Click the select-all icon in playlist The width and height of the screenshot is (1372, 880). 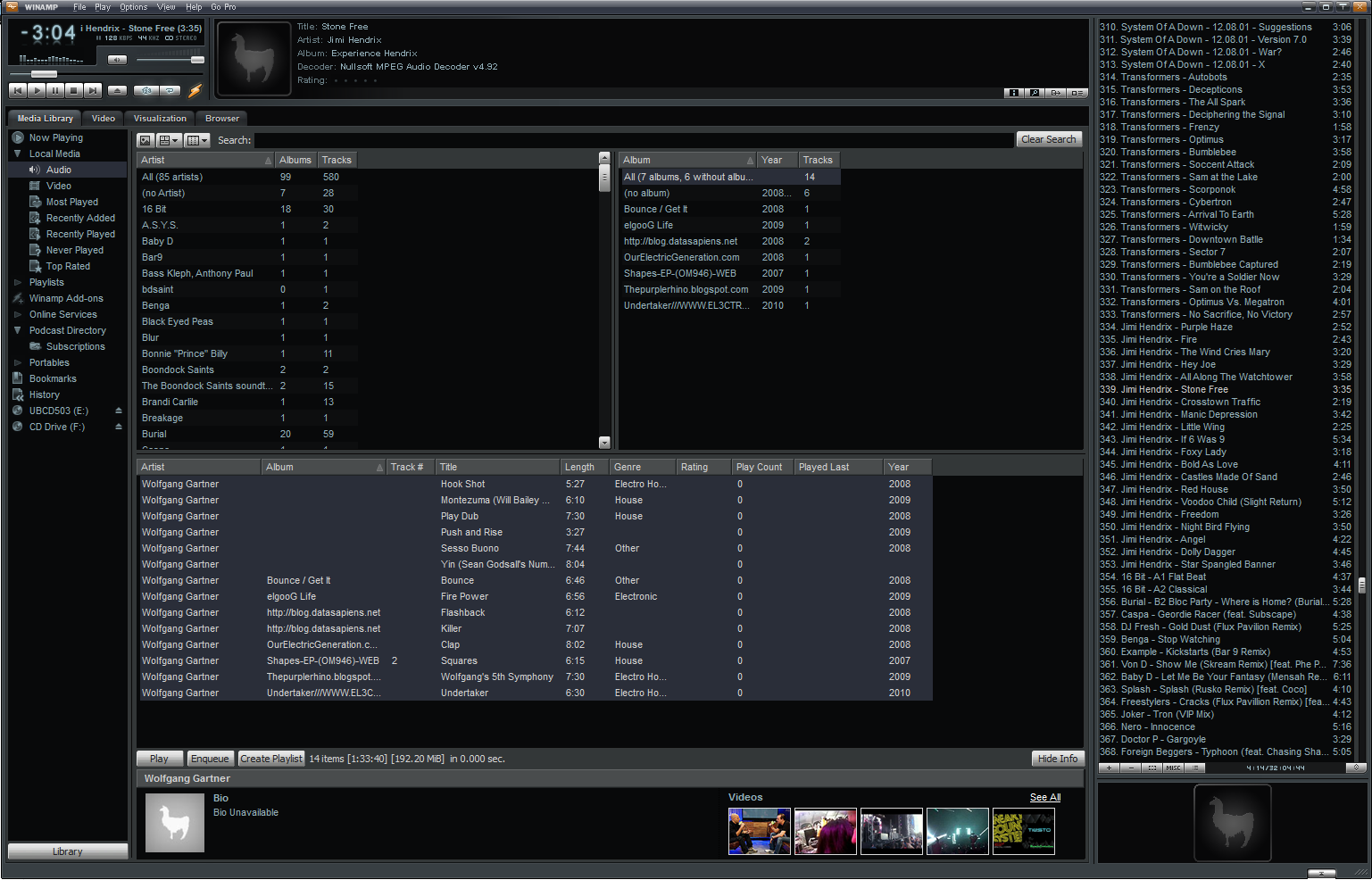1152,768
